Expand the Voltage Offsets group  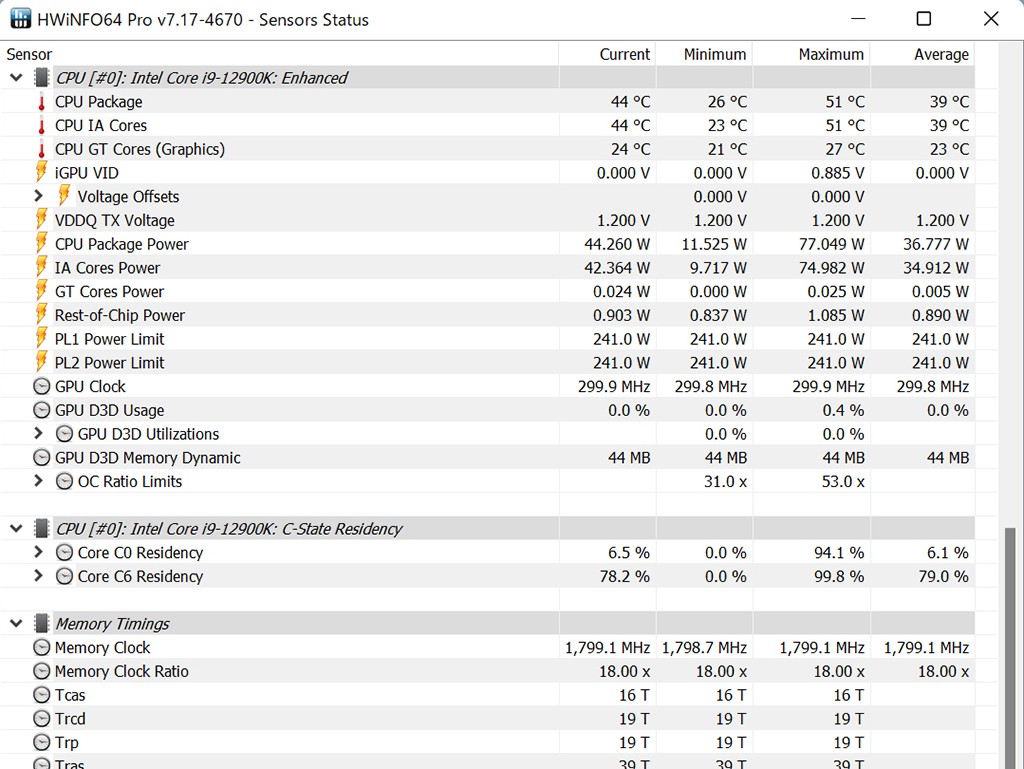click(x=39, y=197)
